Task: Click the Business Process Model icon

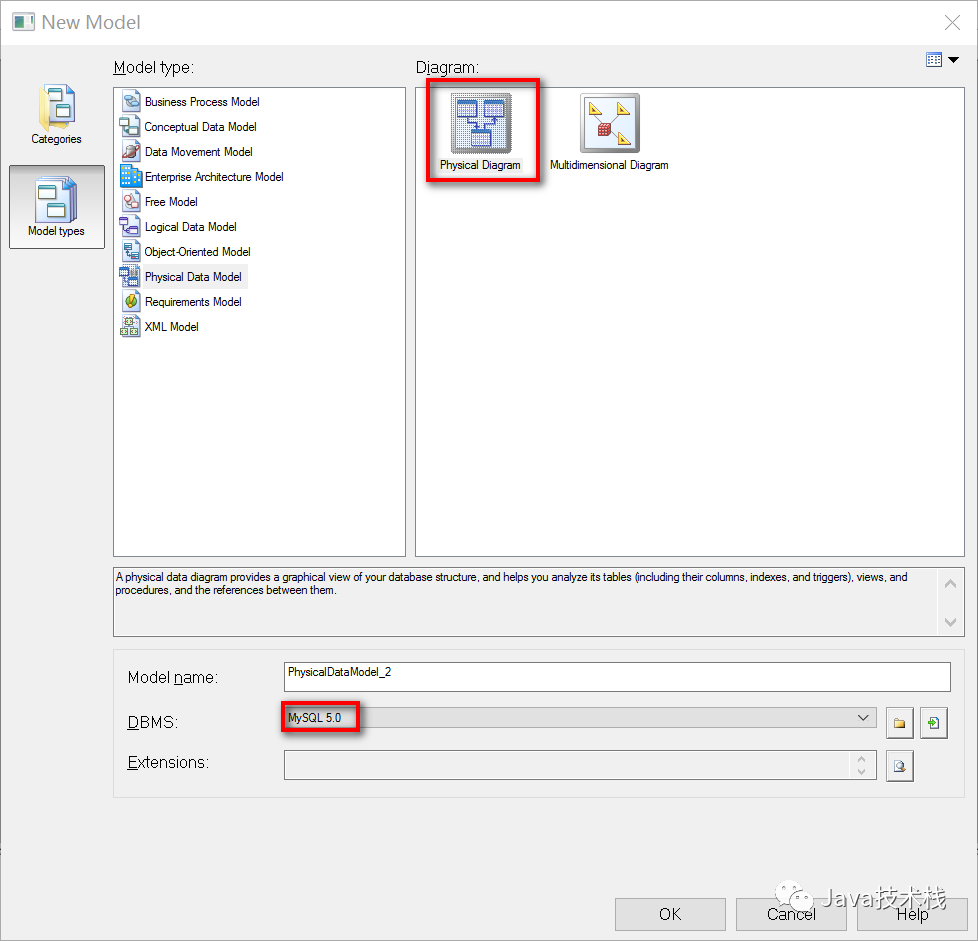Action: (130, 101)
